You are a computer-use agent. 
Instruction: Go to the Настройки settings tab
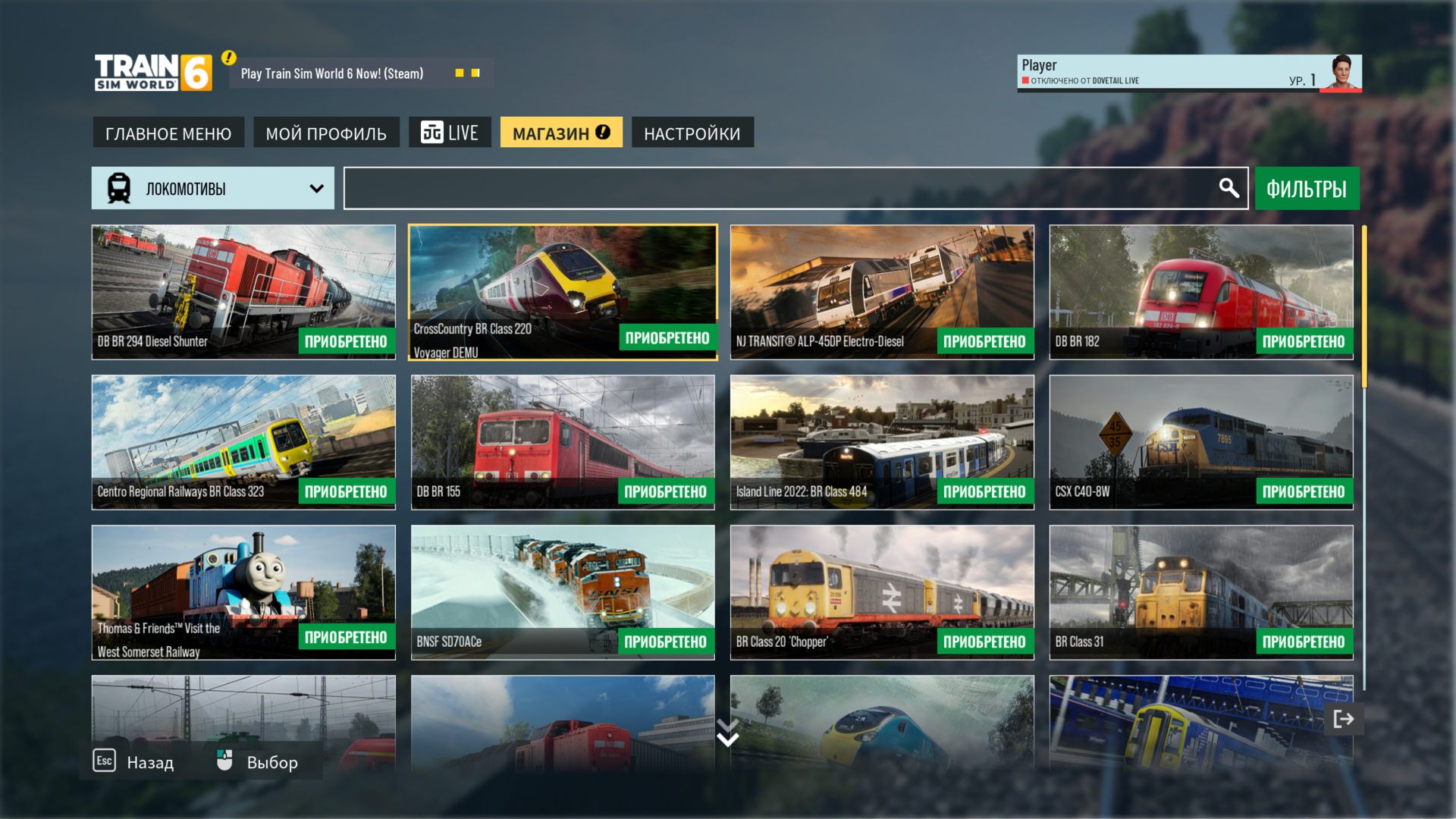pos(692,133)
